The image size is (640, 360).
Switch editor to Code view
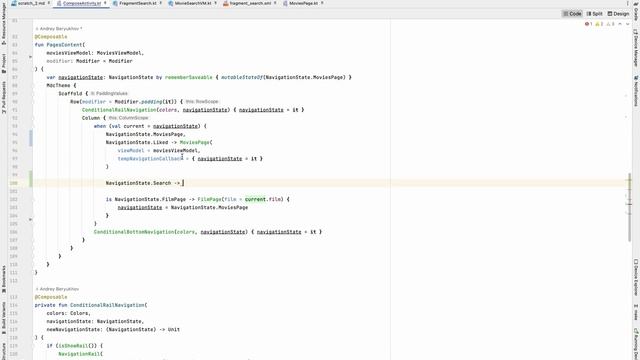tap(572, 14)
